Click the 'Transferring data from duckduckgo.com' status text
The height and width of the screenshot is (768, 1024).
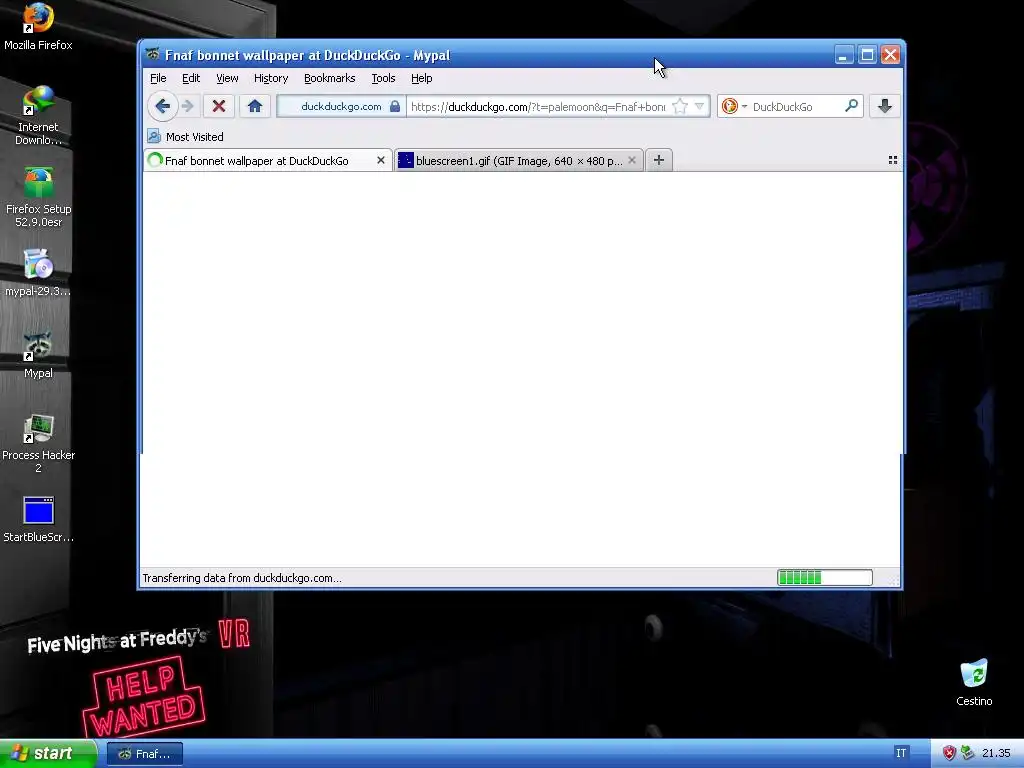click(242, 578)
